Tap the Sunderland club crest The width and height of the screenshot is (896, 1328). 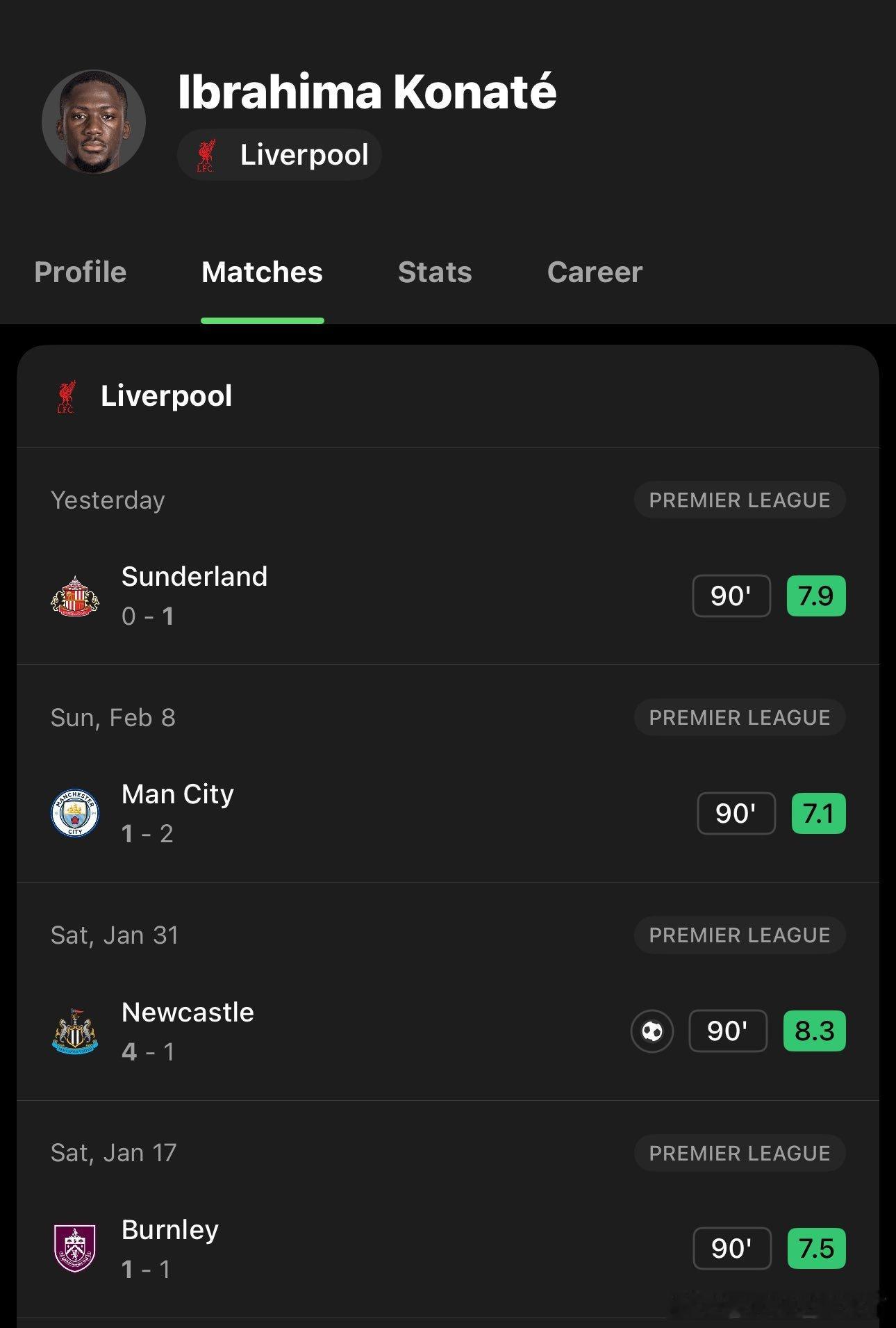75,596
